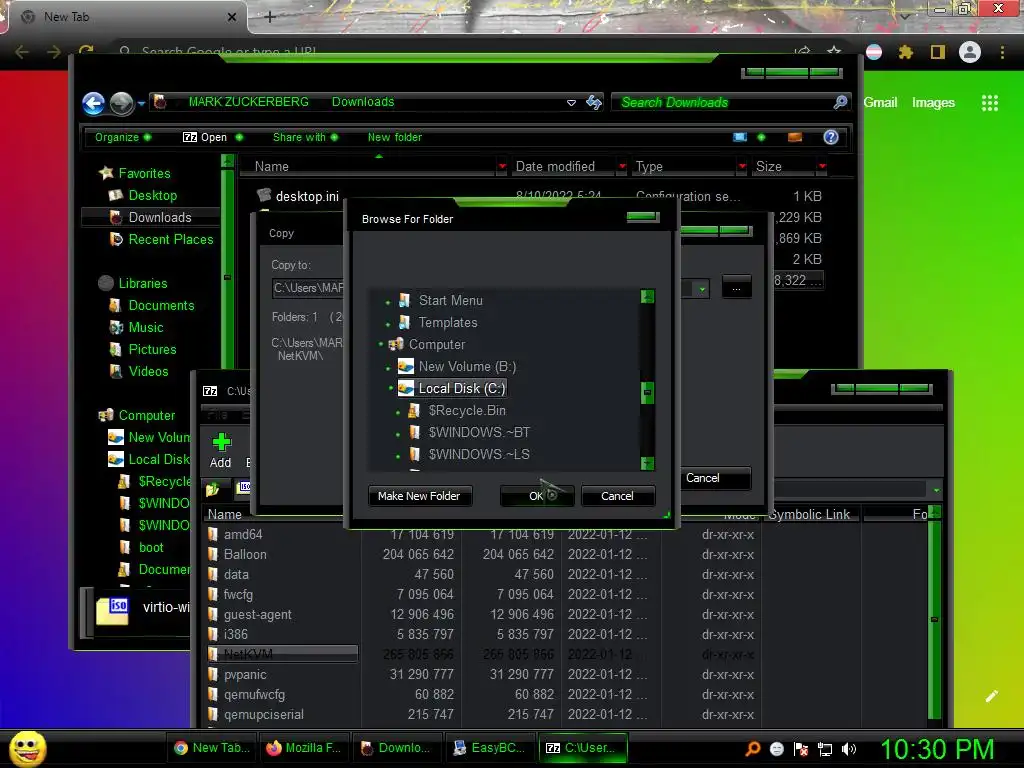Click the network tray icon
This screenshot has height=768, width=1024.
pos(825,749)
